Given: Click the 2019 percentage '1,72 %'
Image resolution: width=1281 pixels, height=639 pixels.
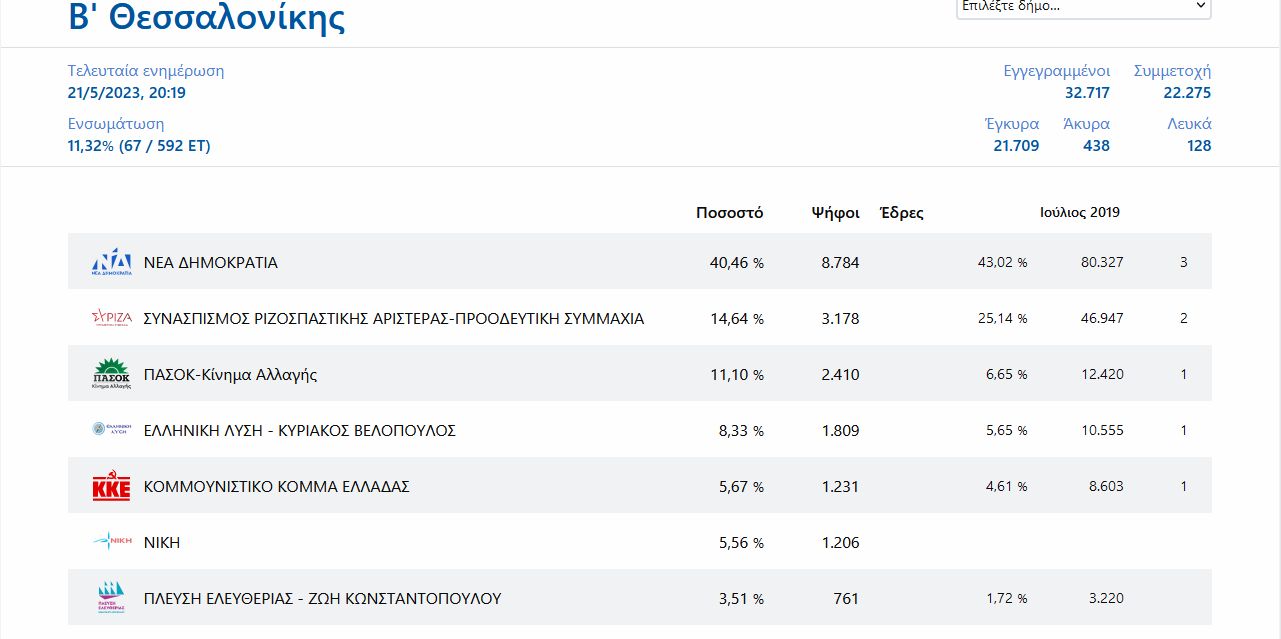Looking at the screenshot, I should [x=1006, y=599].
